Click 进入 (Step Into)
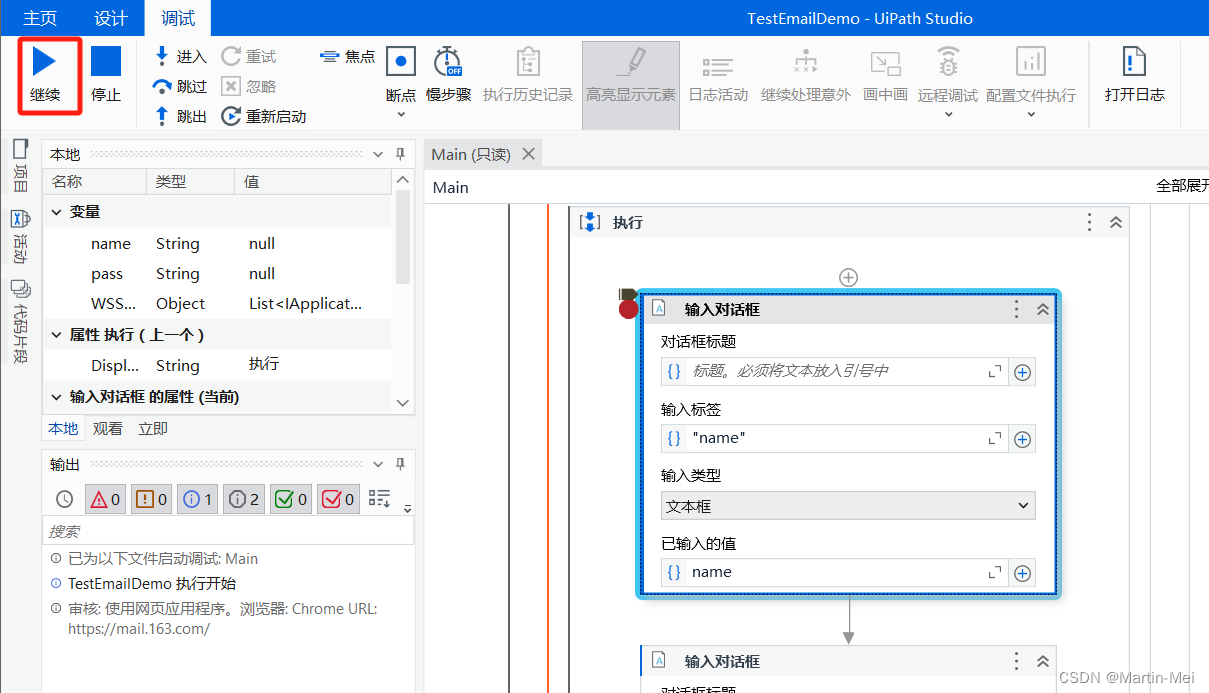The image size is (1209, 693). coord(180,57)
